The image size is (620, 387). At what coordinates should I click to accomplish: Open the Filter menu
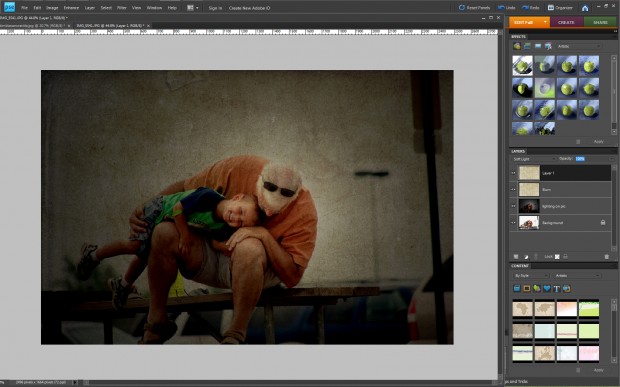[x=122, y=8]
